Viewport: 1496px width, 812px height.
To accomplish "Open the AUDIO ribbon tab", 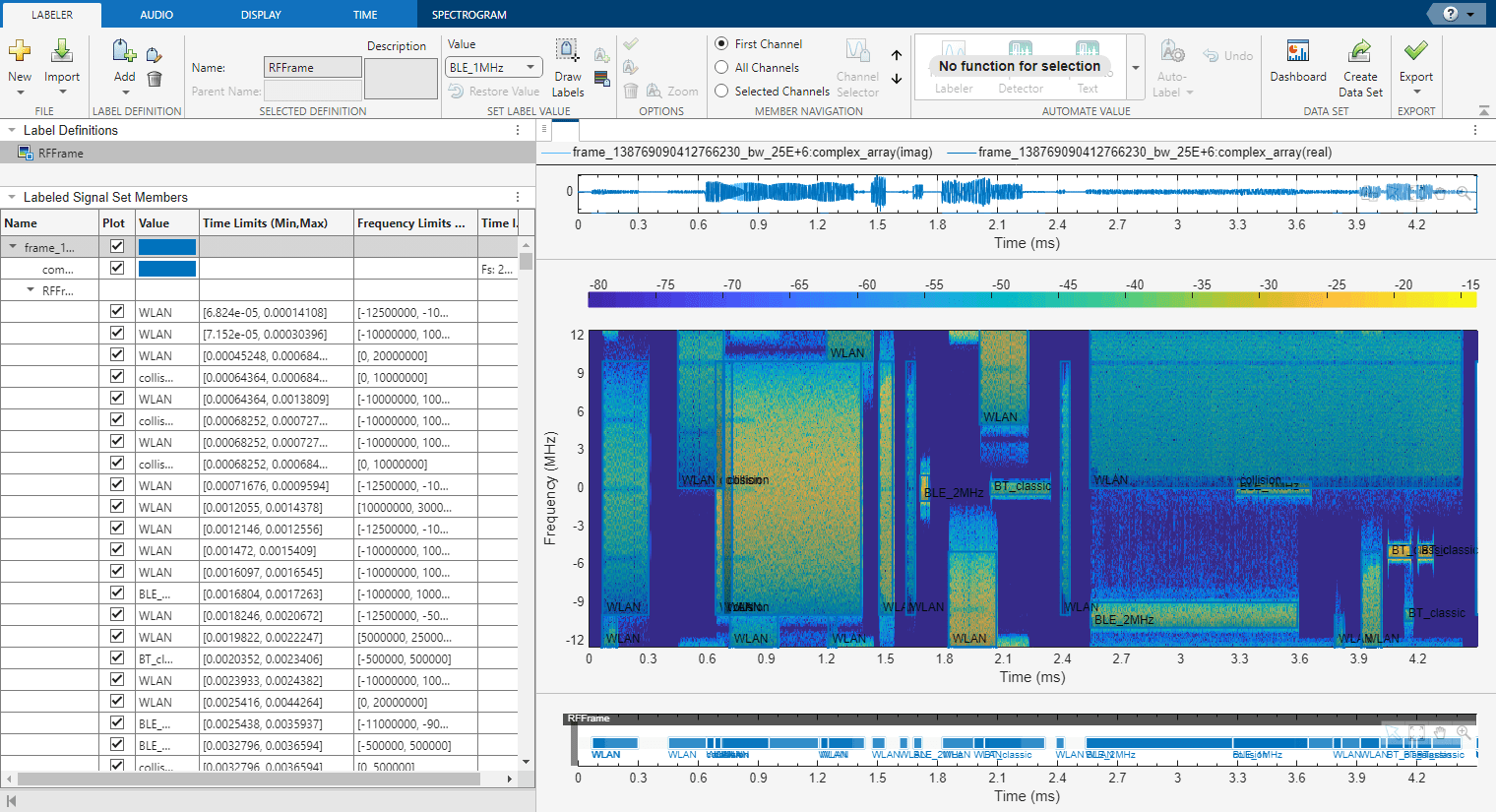I will [156, 15].
